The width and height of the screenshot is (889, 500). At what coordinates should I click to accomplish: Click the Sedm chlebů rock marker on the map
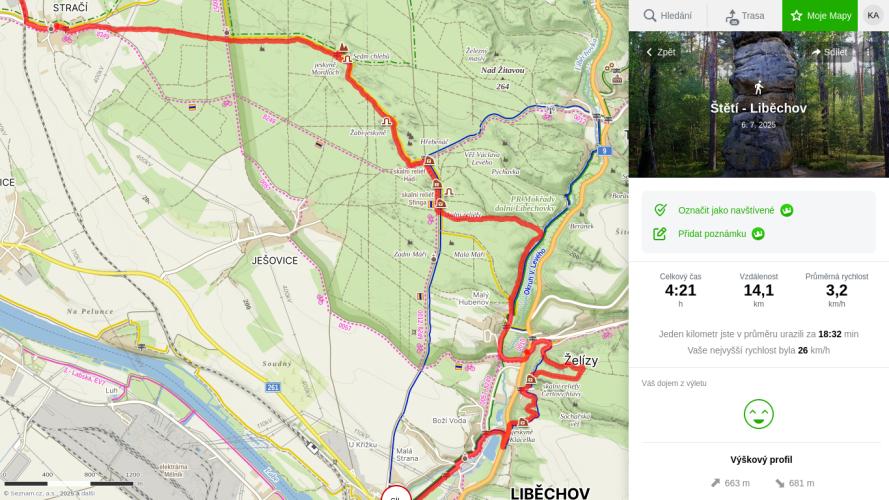tap(344, 46)
